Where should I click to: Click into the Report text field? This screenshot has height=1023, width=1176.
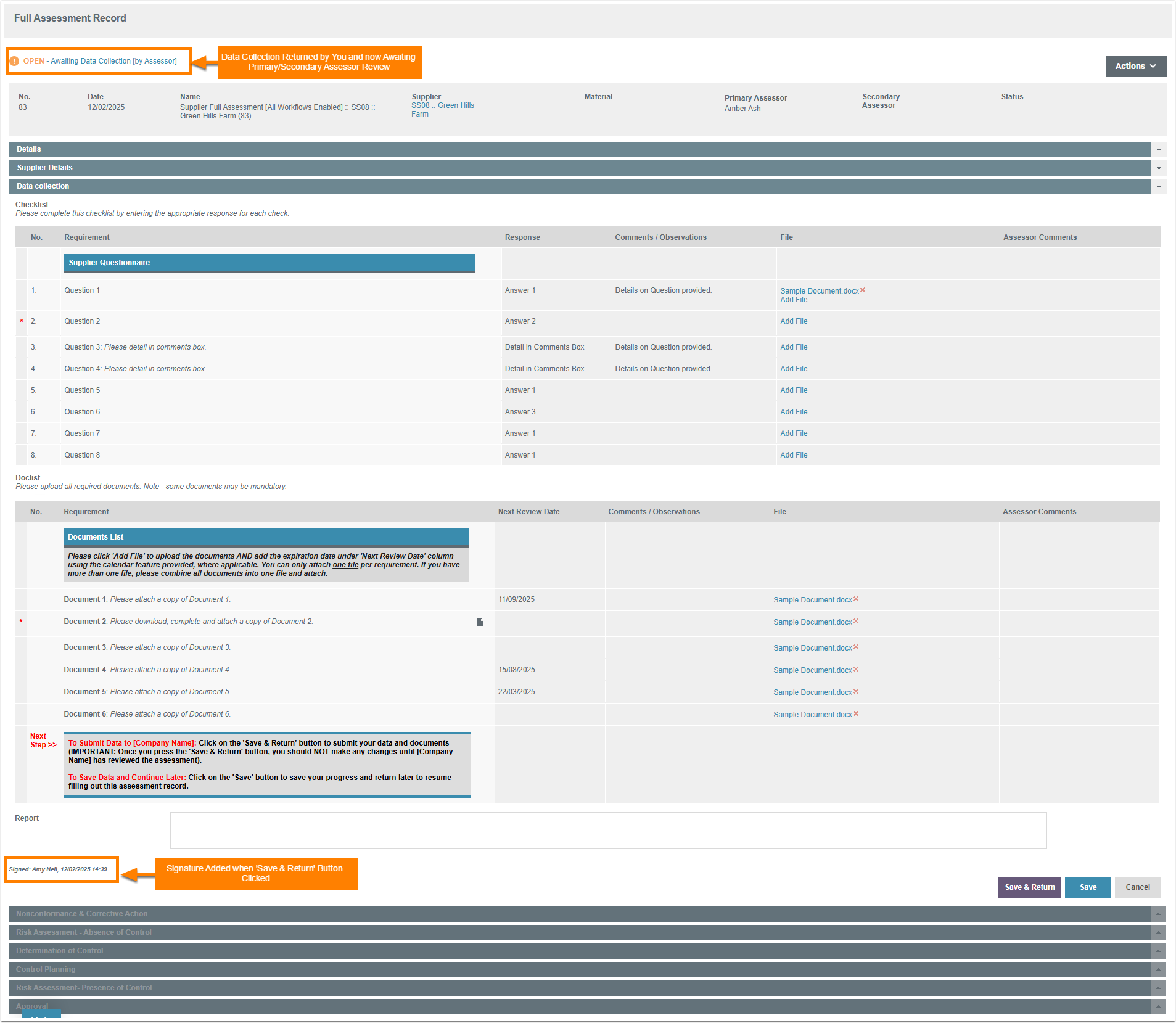click(608, 830)
